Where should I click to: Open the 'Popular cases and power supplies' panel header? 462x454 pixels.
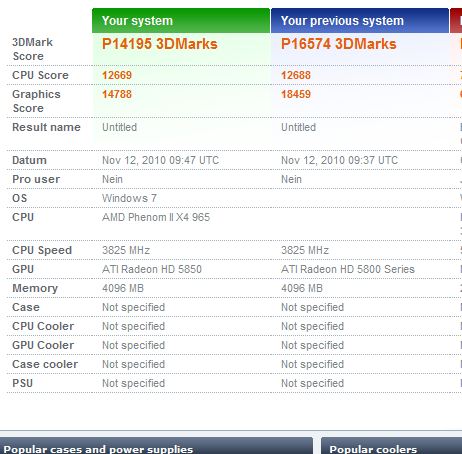pos(156,446)
